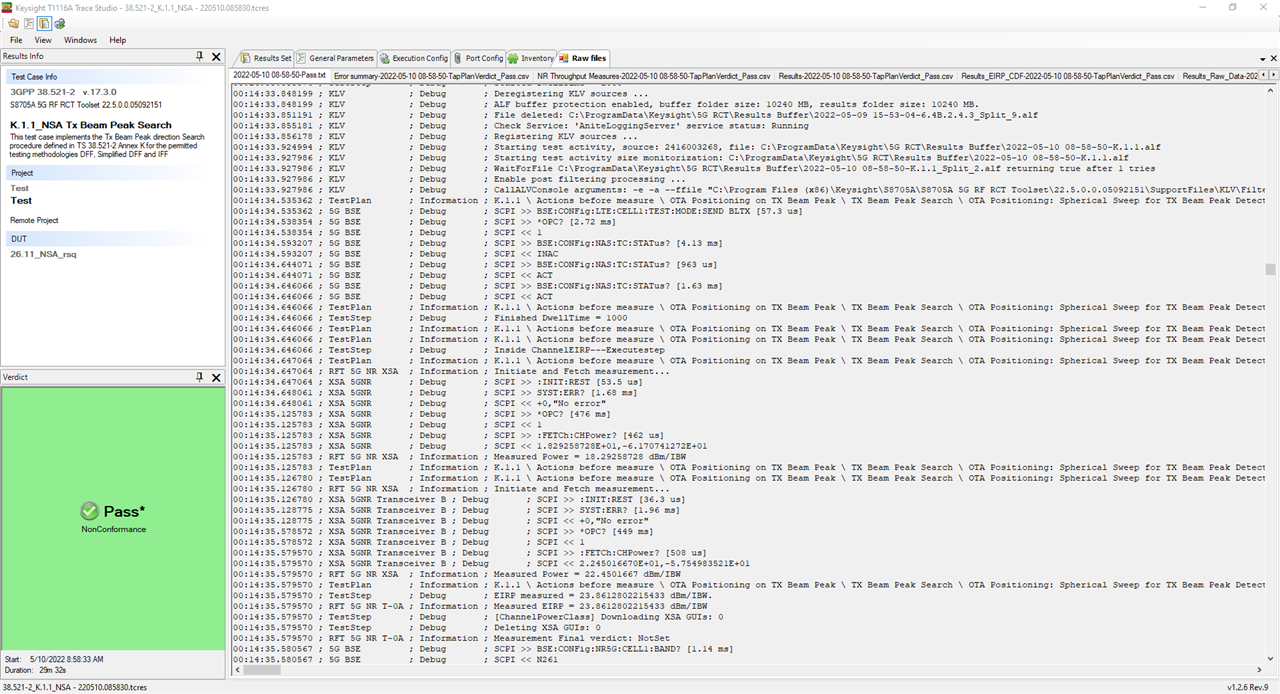Close the Results Info panel
The image size is (1280, 694).
click(216, 57)
